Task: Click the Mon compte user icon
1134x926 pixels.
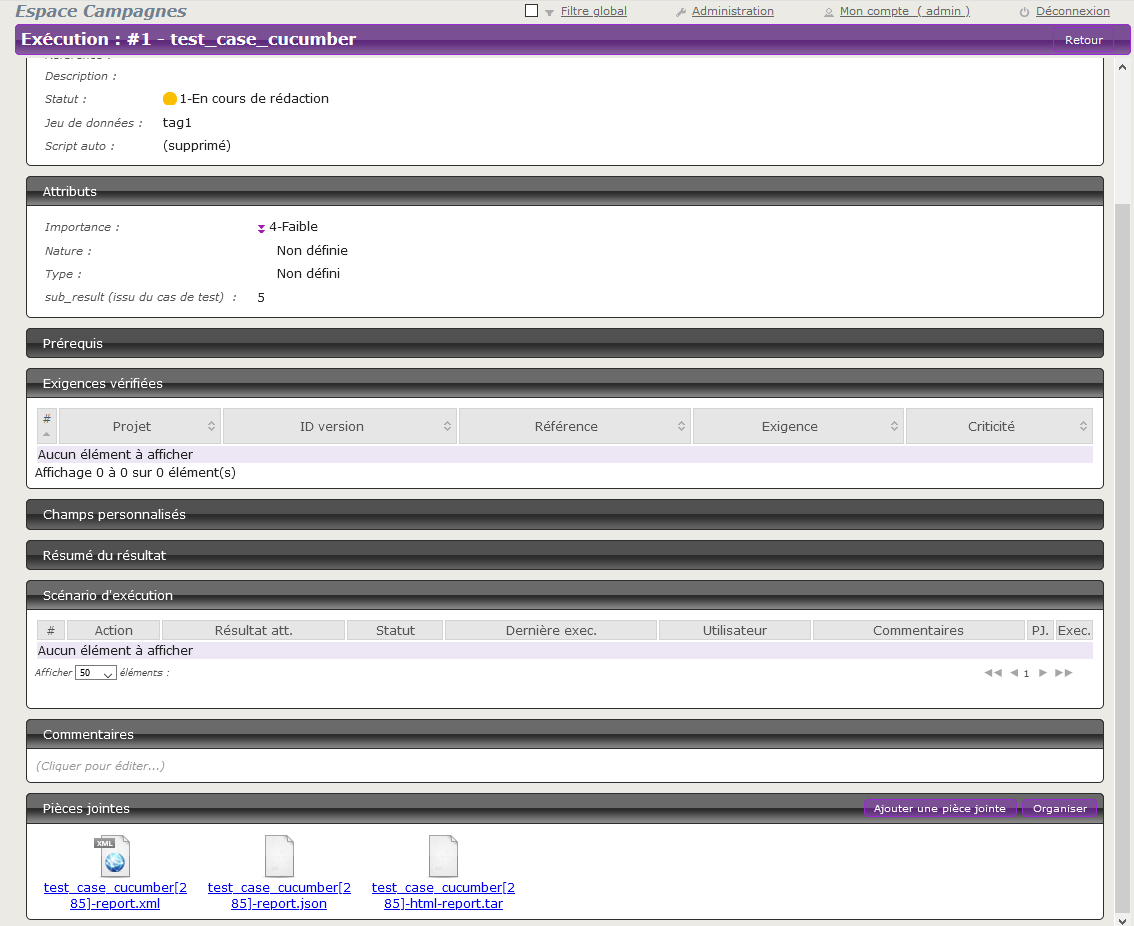Action: [829, 12]
